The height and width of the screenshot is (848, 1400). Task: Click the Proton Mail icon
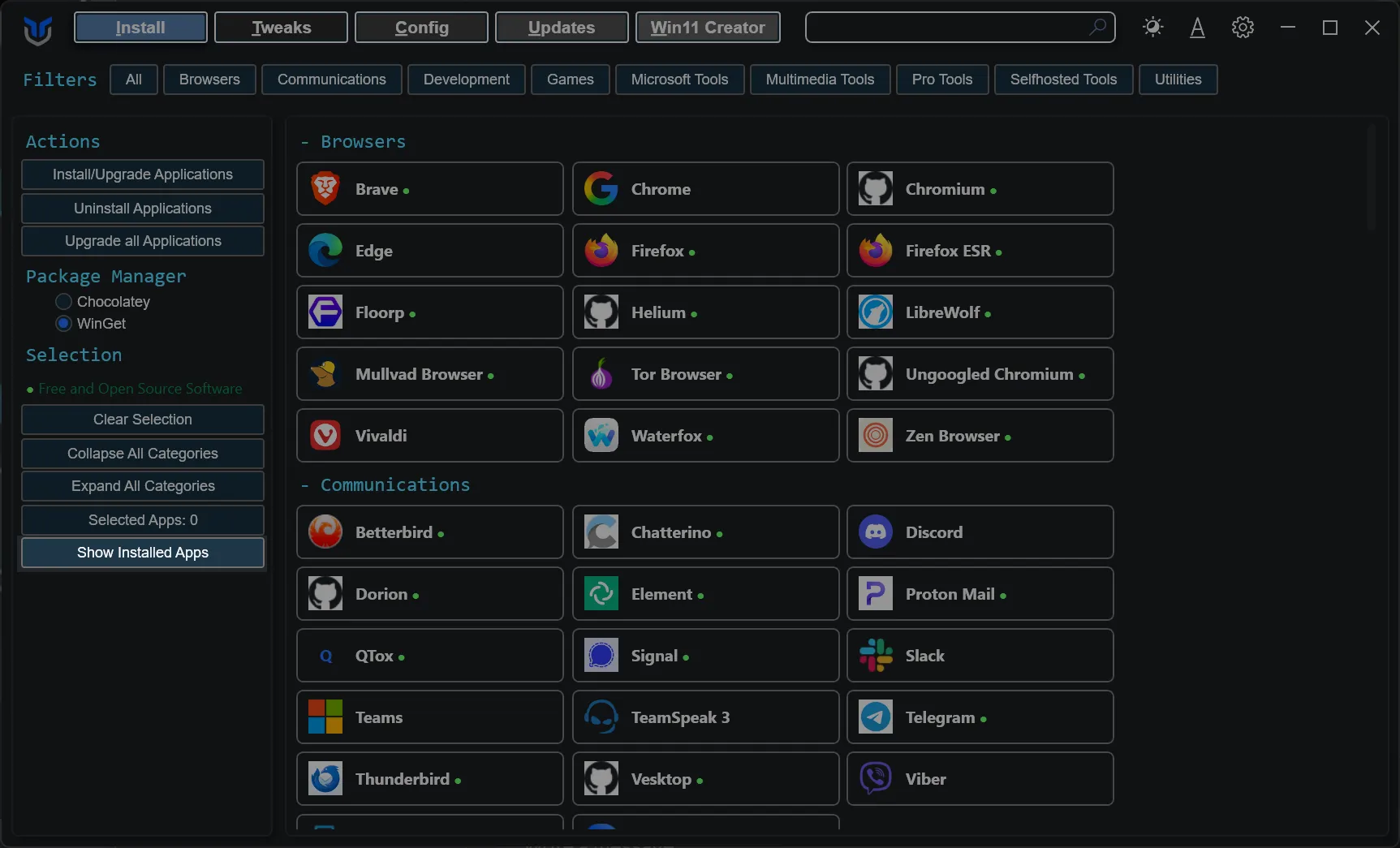pos(876,594)
